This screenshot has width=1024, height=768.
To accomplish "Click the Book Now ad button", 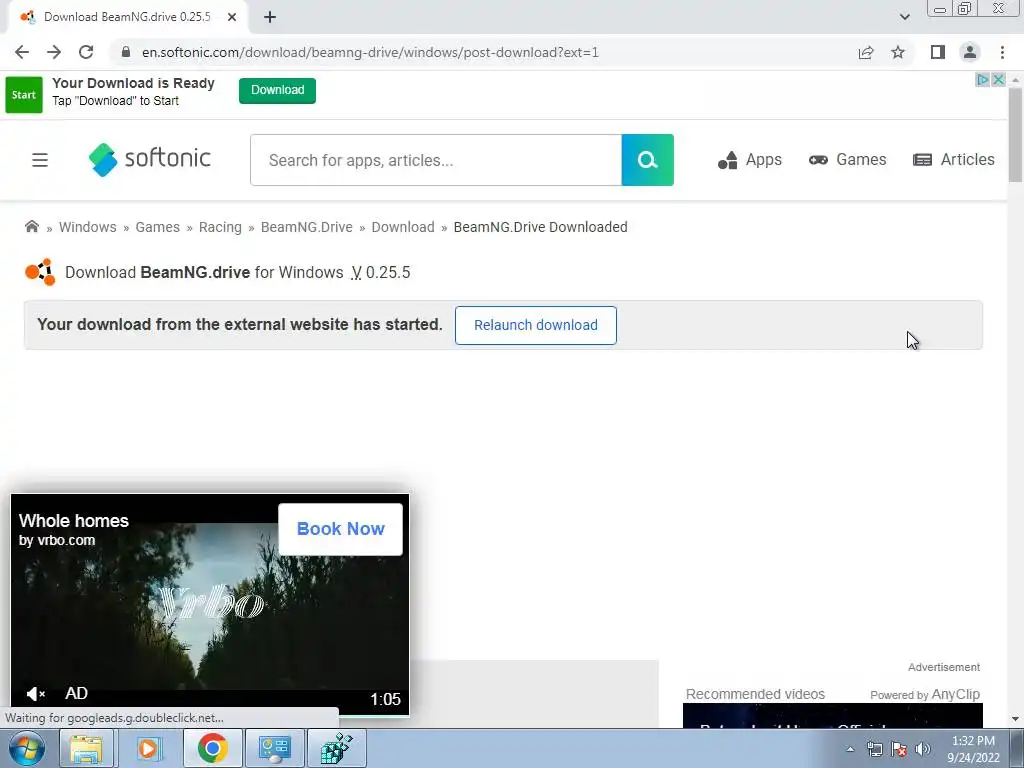I will point(340,529).
